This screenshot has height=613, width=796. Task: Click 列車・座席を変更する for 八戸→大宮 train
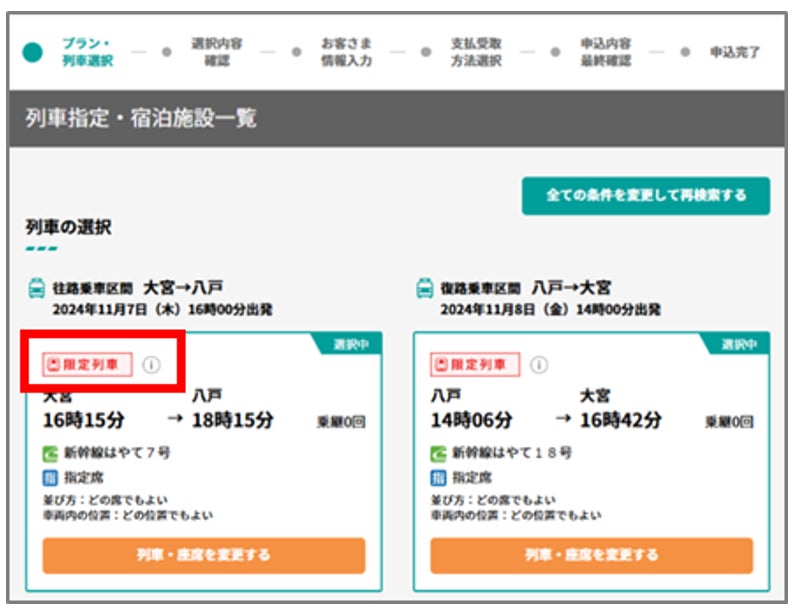coord(591,555)
